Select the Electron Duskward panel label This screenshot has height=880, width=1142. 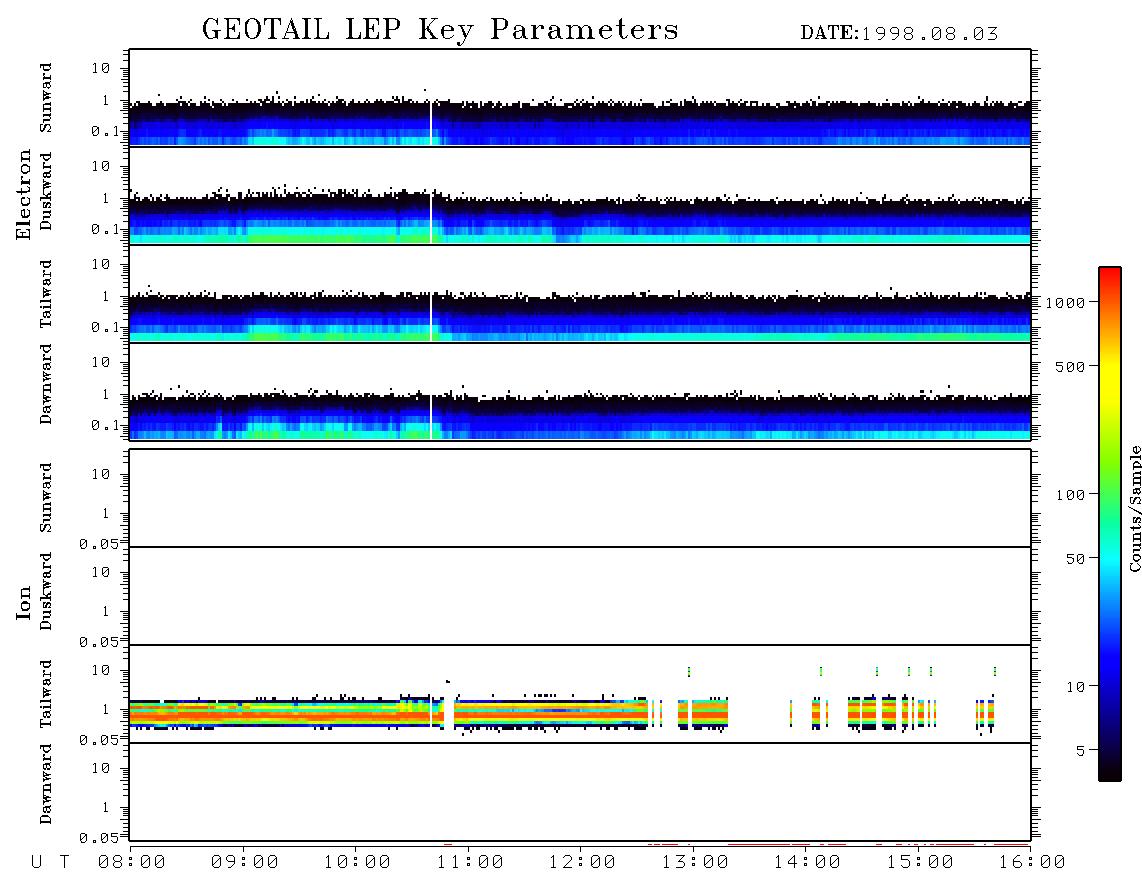click(x=46, y=191)
